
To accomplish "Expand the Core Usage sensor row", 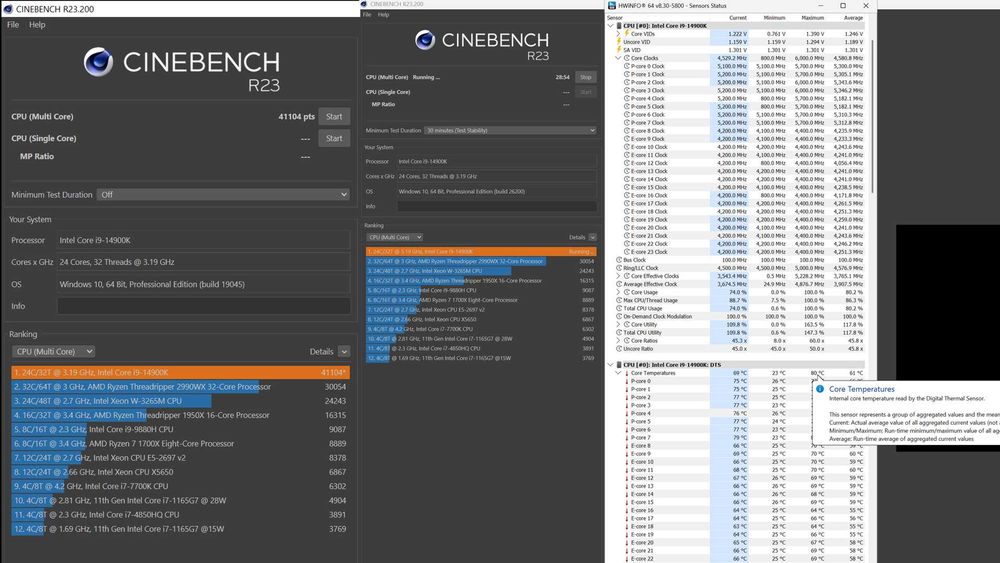I will point(618,292).
